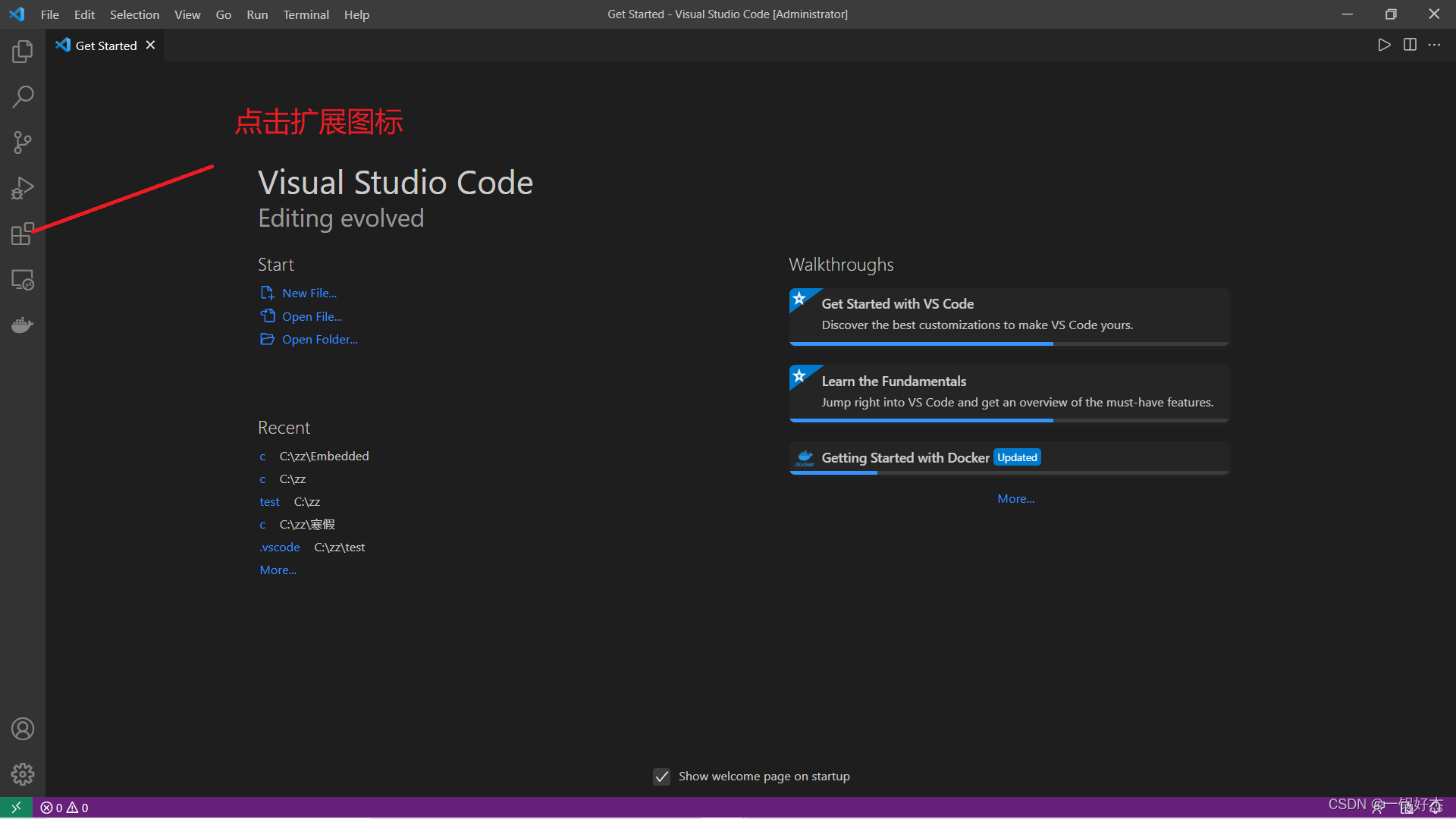Click the VS Code logo in title bar
Viewport: 1456px width, 819px height.
pyautogui.click(x=17, y=14)
